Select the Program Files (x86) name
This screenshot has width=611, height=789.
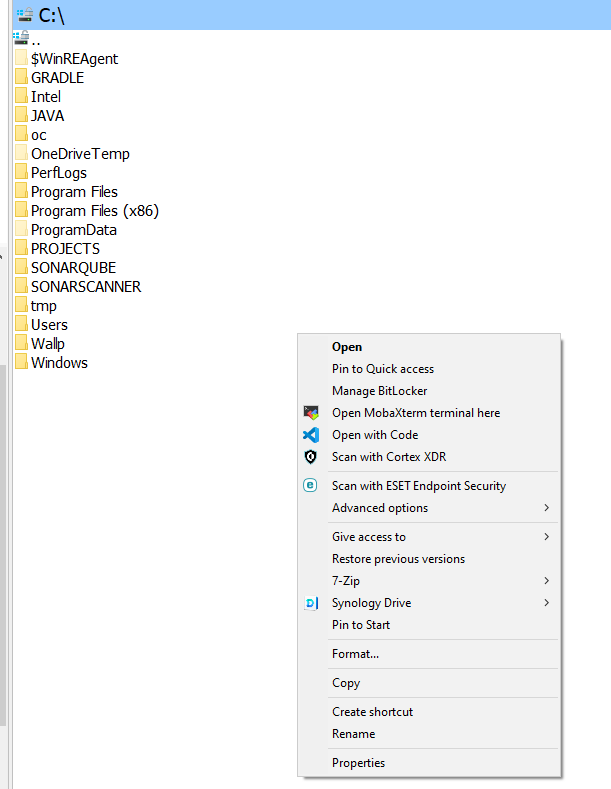point(95,211)
